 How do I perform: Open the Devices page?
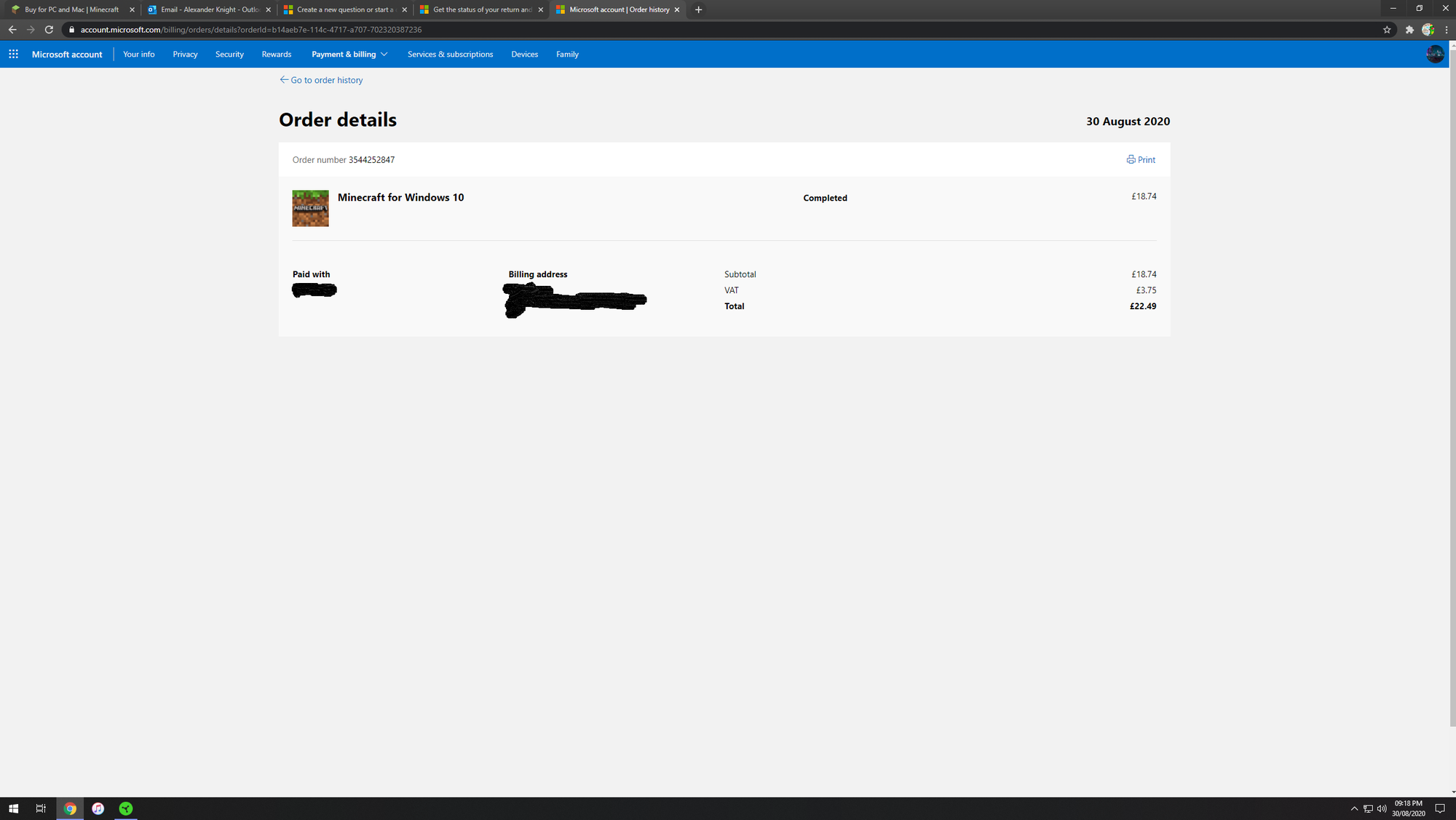pos(524,54)
